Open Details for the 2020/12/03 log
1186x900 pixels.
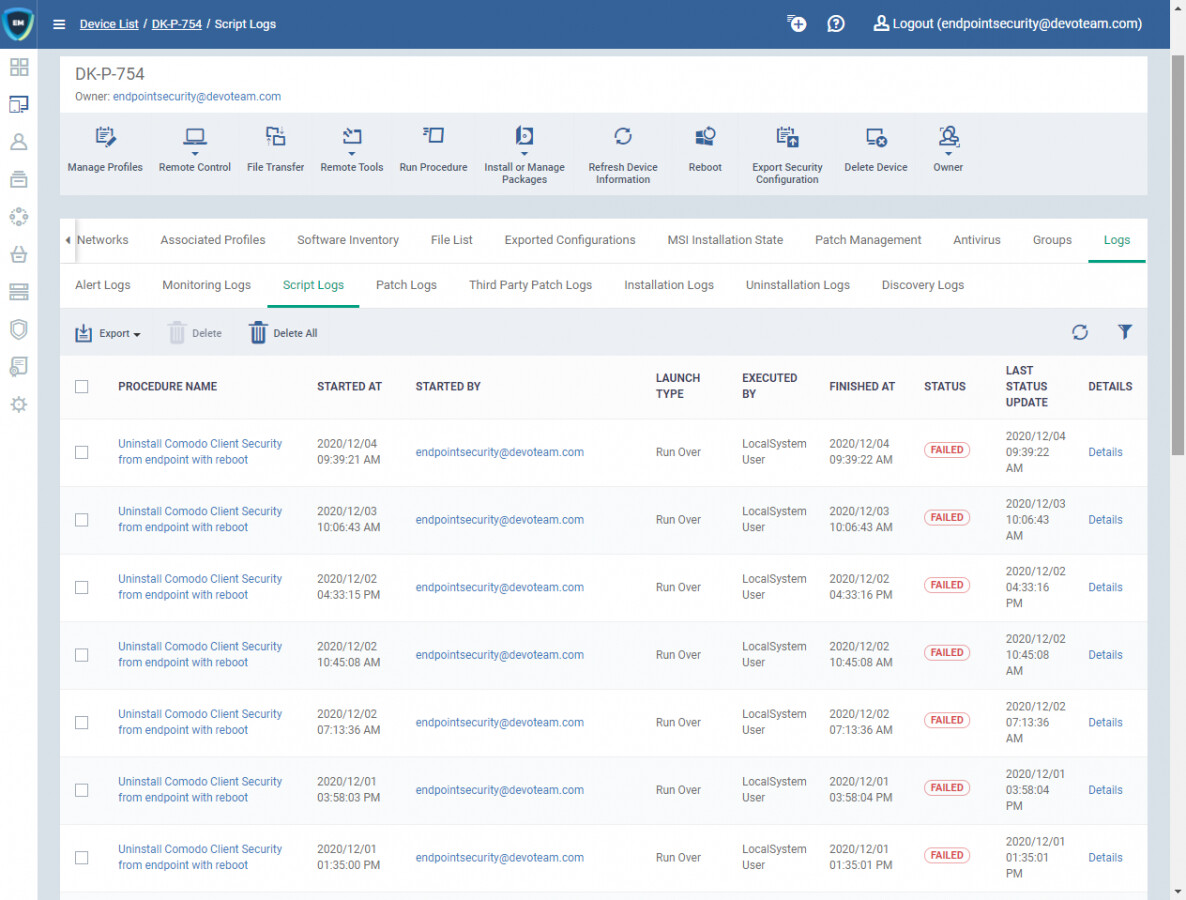[1105, 520]
